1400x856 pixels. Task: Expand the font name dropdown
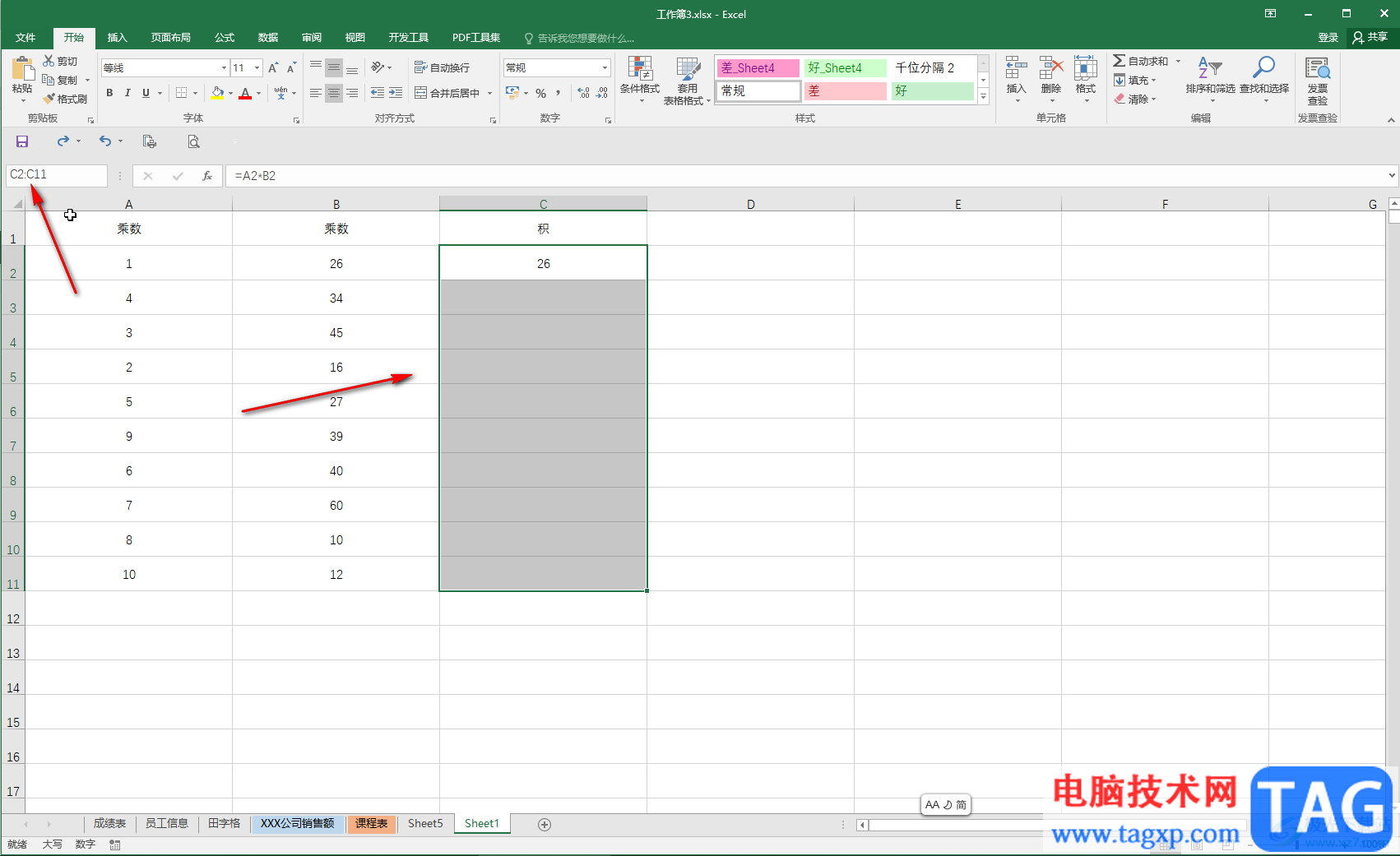coord(224,68)
